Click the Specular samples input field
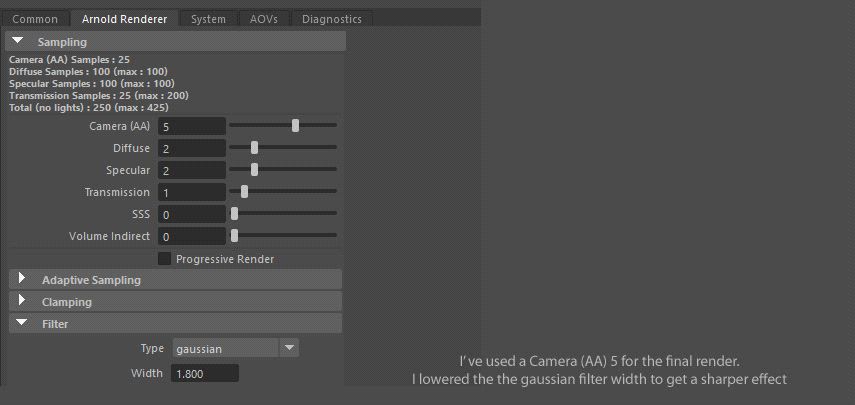Image resolution: width=855 pixels, height=405 pixels. tap(191, 170)
